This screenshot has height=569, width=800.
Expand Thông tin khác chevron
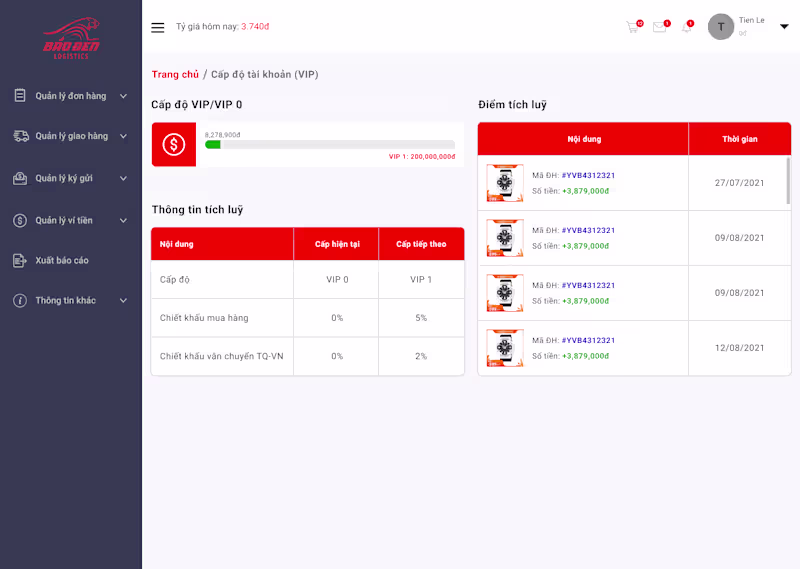coord(123,301)
